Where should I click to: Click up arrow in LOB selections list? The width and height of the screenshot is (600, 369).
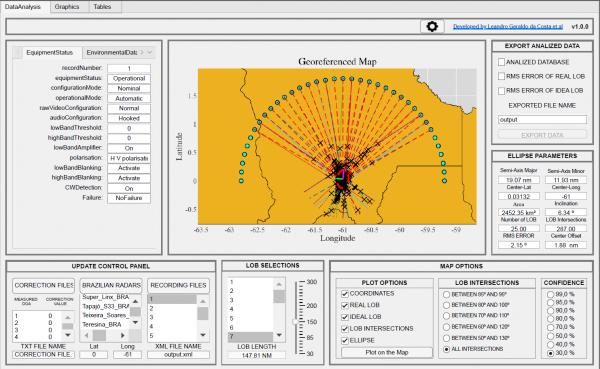point(279,284)
